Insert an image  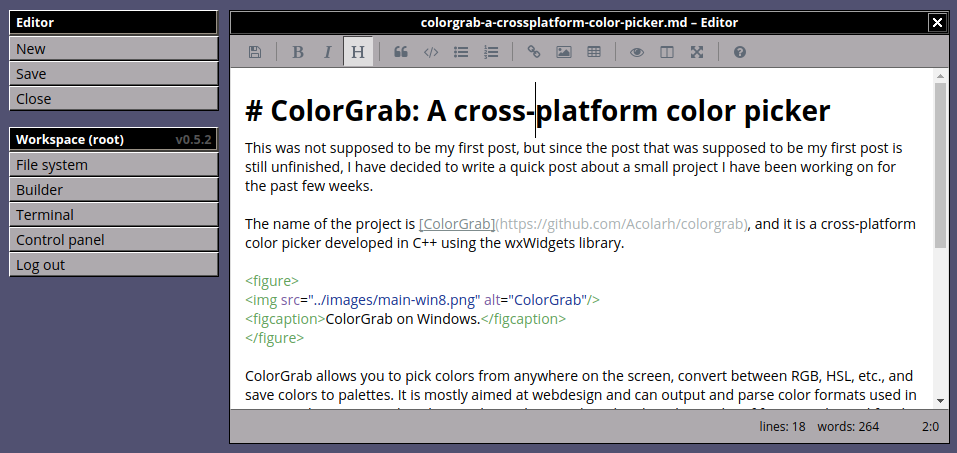564,52
